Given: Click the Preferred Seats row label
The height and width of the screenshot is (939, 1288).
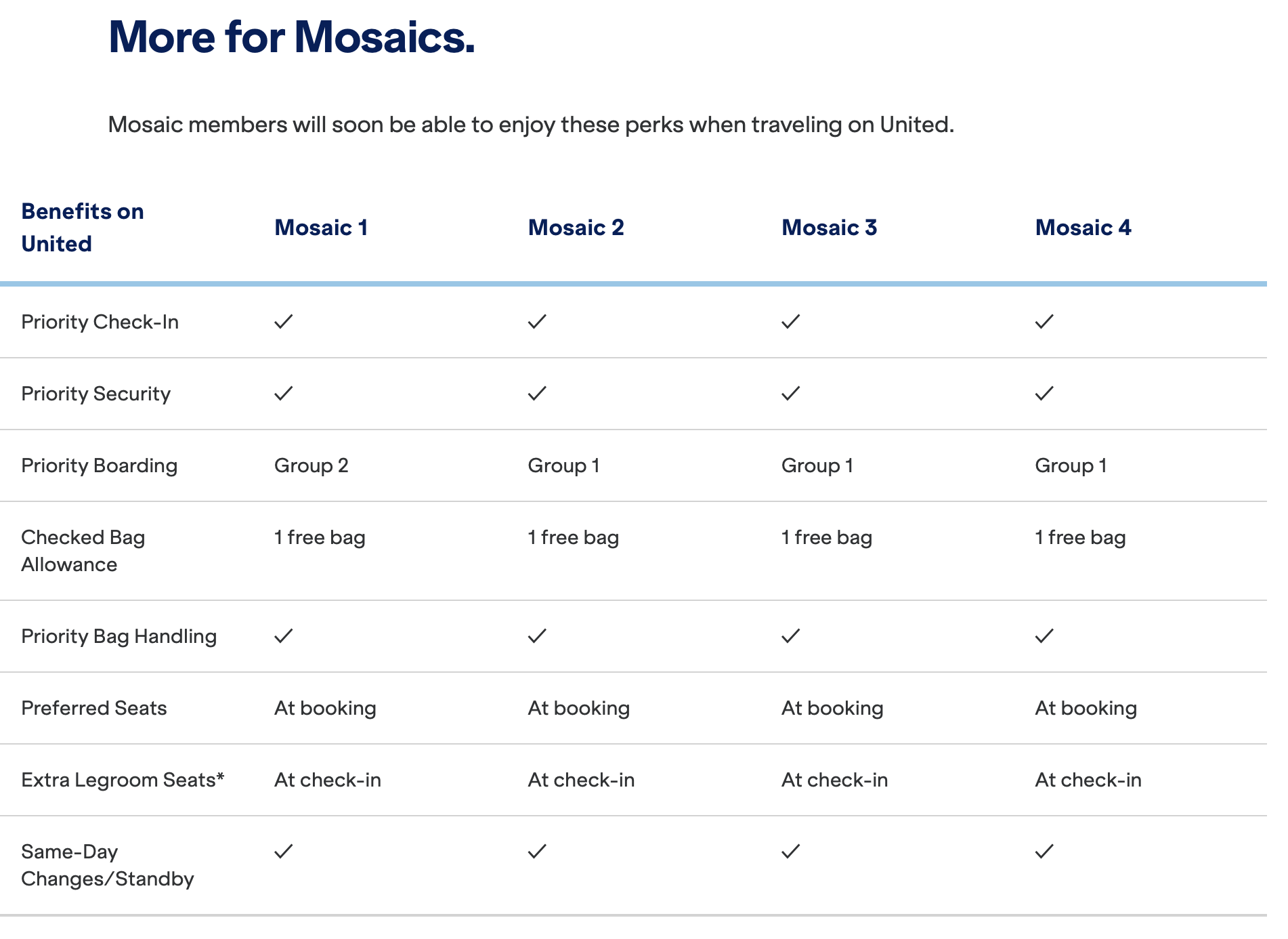Looking at the screenshot, I should pos(94,709).
